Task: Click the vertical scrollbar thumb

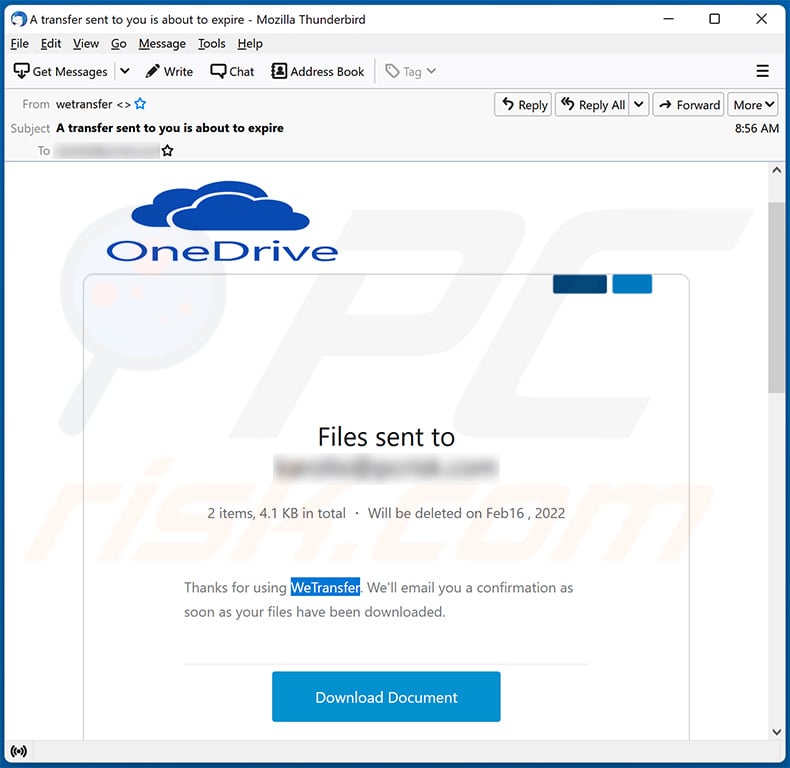Action: coord(776,297)
